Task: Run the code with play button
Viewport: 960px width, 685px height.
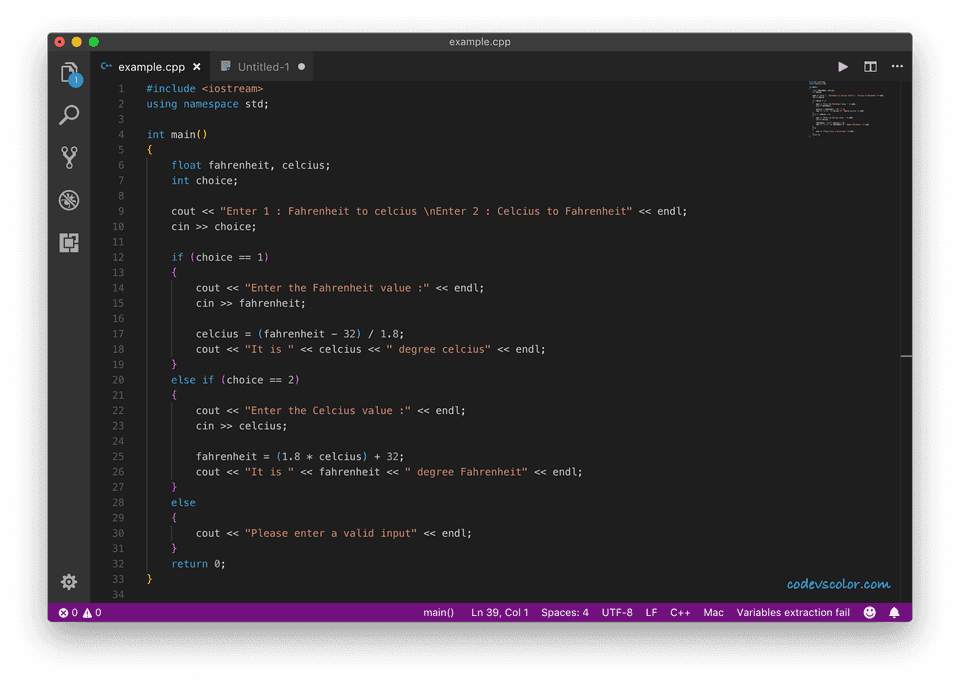Action: [x=843, y=67]
